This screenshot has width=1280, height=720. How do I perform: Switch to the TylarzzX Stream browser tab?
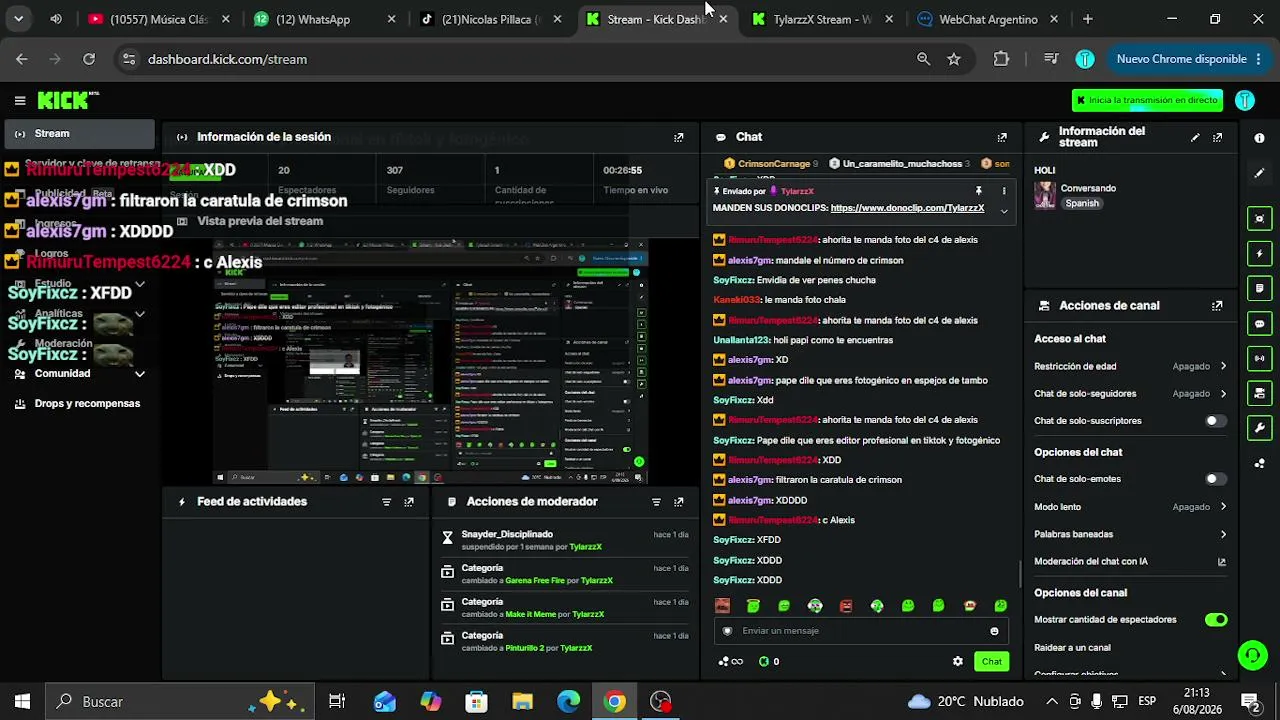(x=823, y=19)
